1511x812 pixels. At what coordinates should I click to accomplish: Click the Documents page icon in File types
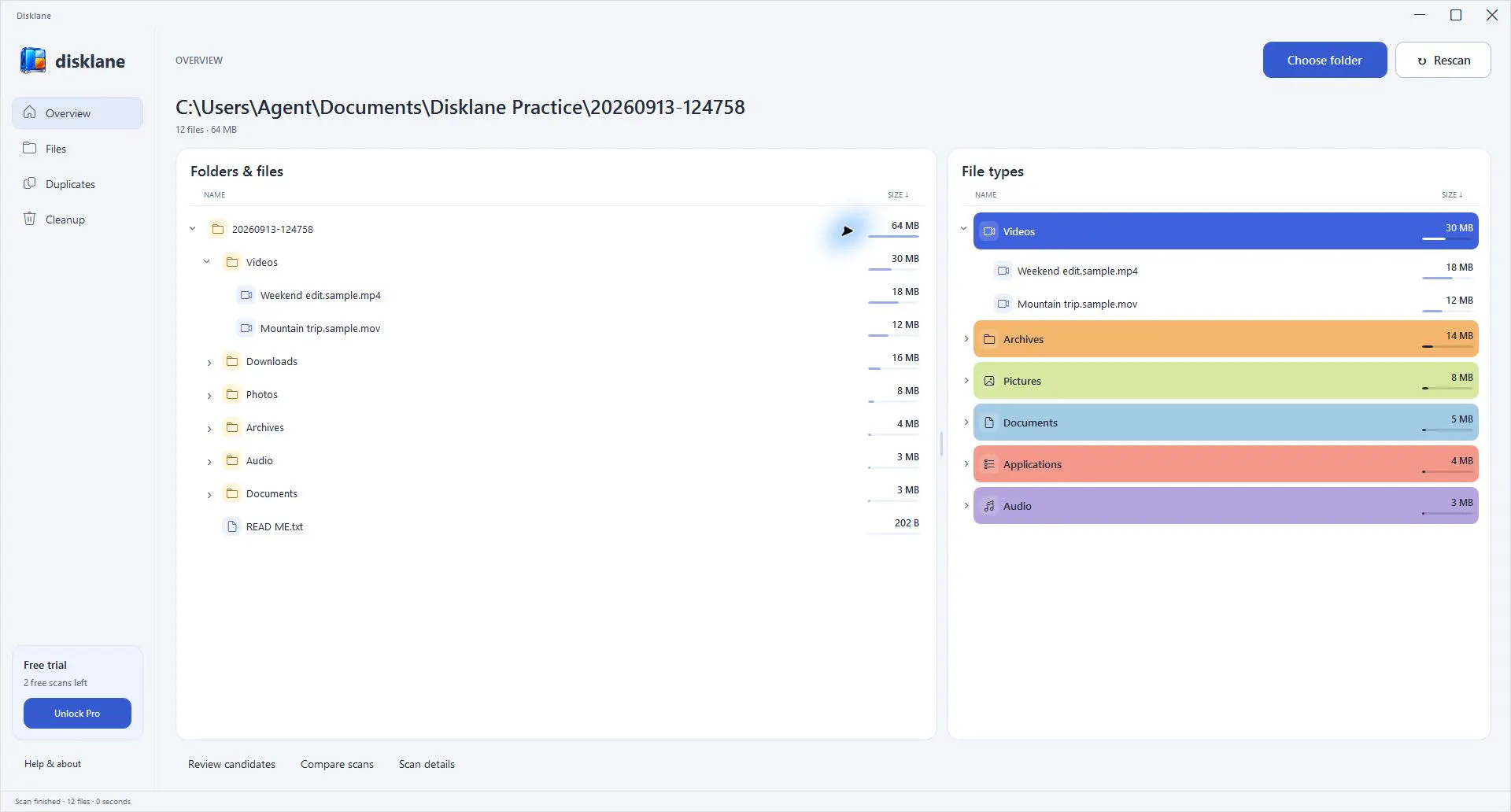click(x=989, y=423)
